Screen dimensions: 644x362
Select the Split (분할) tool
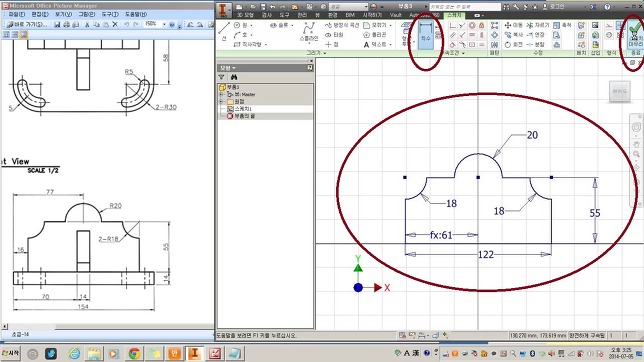(536, 44)
